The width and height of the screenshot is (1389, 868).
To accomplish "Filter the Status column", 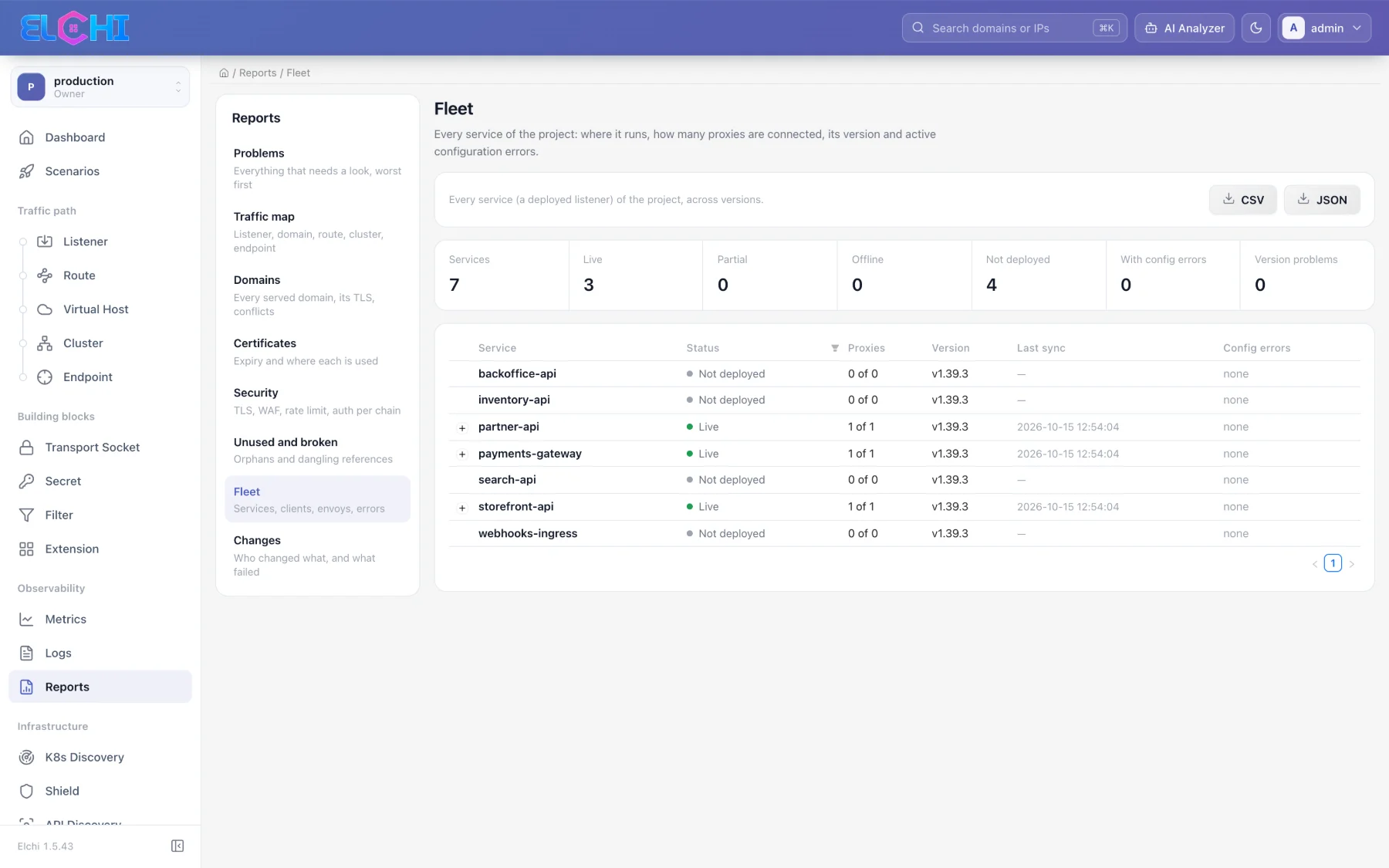I will tap(834, 348).
